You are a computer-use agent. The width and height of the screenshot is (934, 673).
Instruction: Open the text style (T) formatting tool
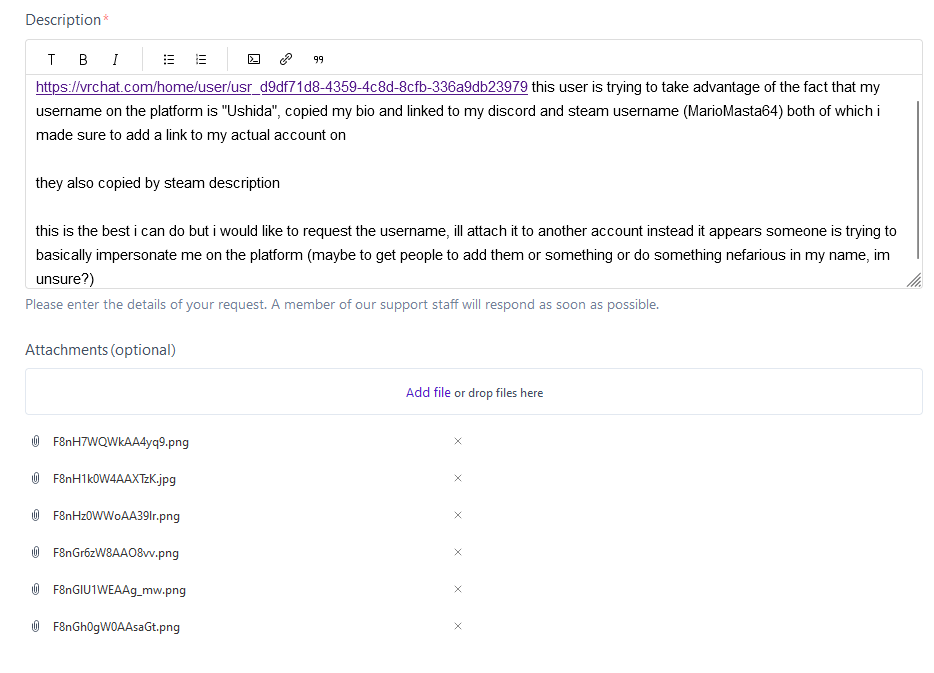point(51,60)
